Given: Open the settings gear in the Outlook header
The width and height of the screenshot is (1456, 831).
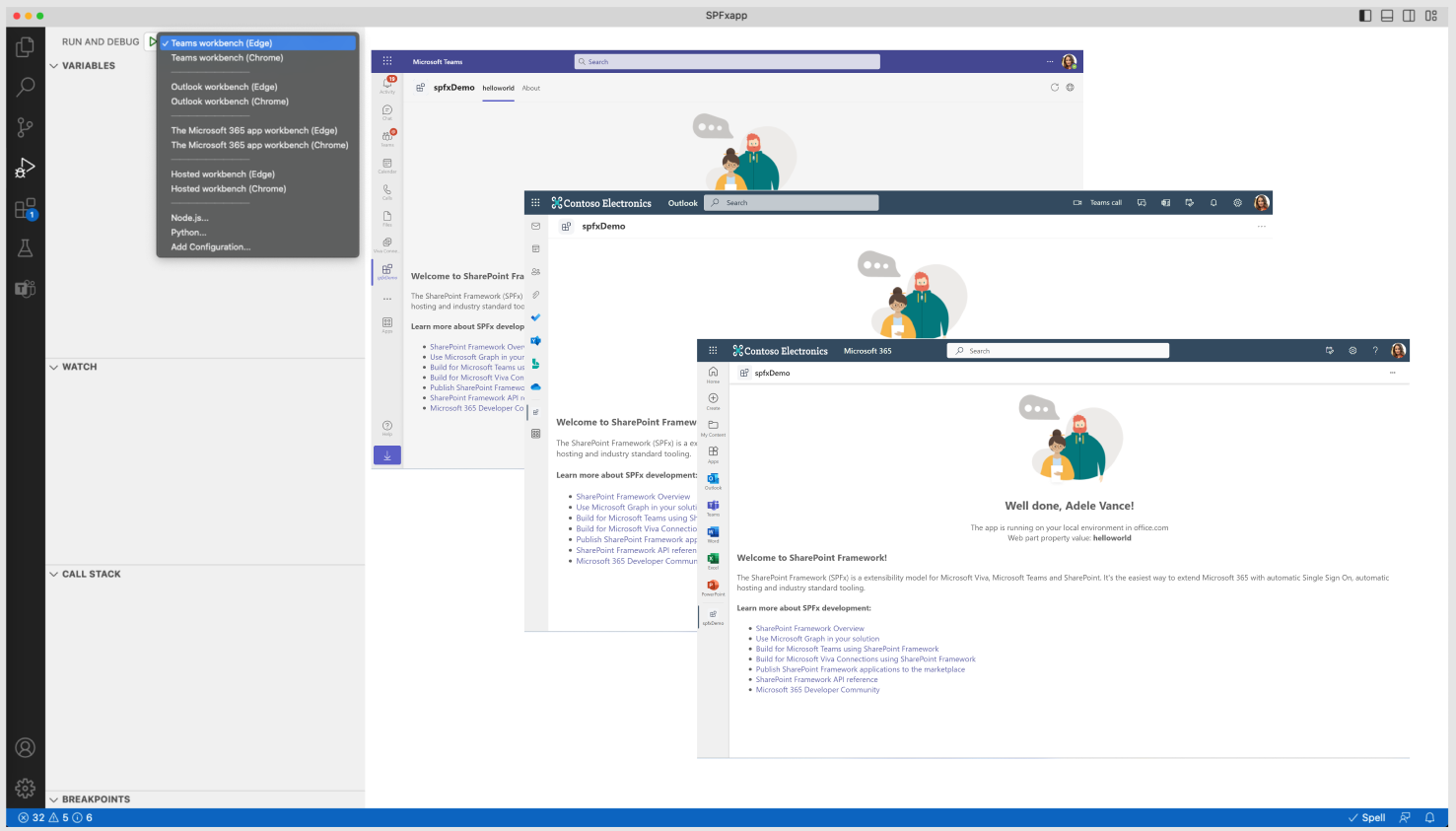Looking at the screenshot, I should 1237,203.
